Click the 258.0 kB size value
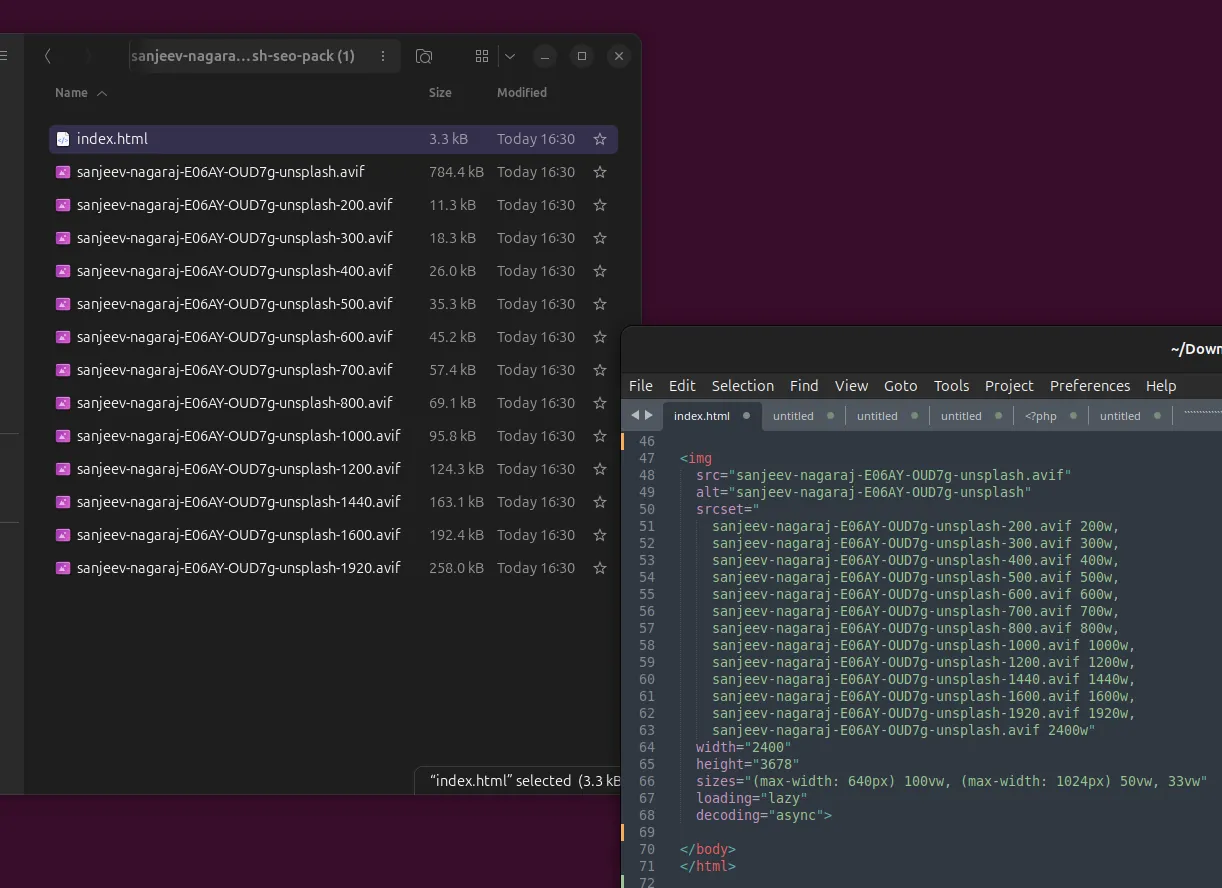 click(x=456, y=568)
